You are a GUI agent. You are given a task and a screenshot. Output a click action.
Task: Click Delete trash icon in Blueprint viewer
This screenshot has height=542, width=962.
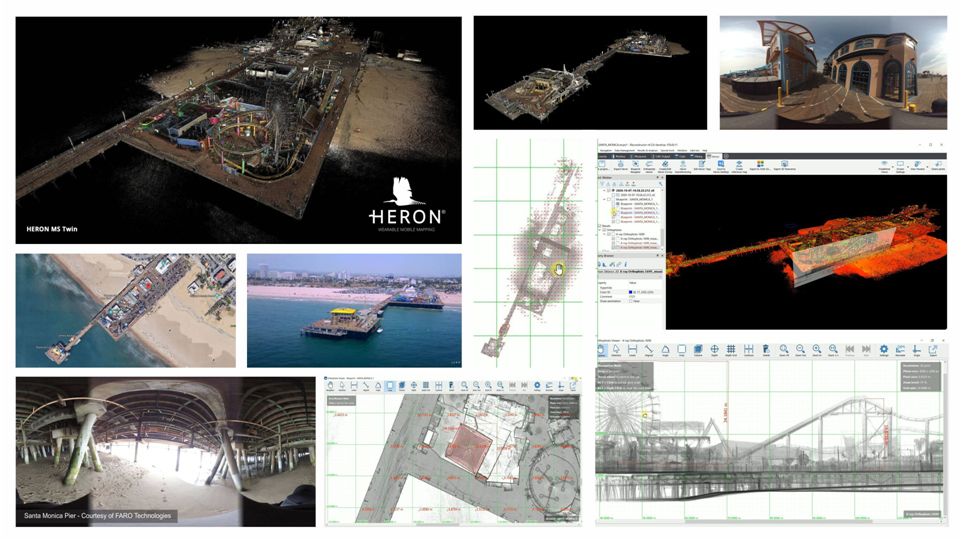(451, 387)
